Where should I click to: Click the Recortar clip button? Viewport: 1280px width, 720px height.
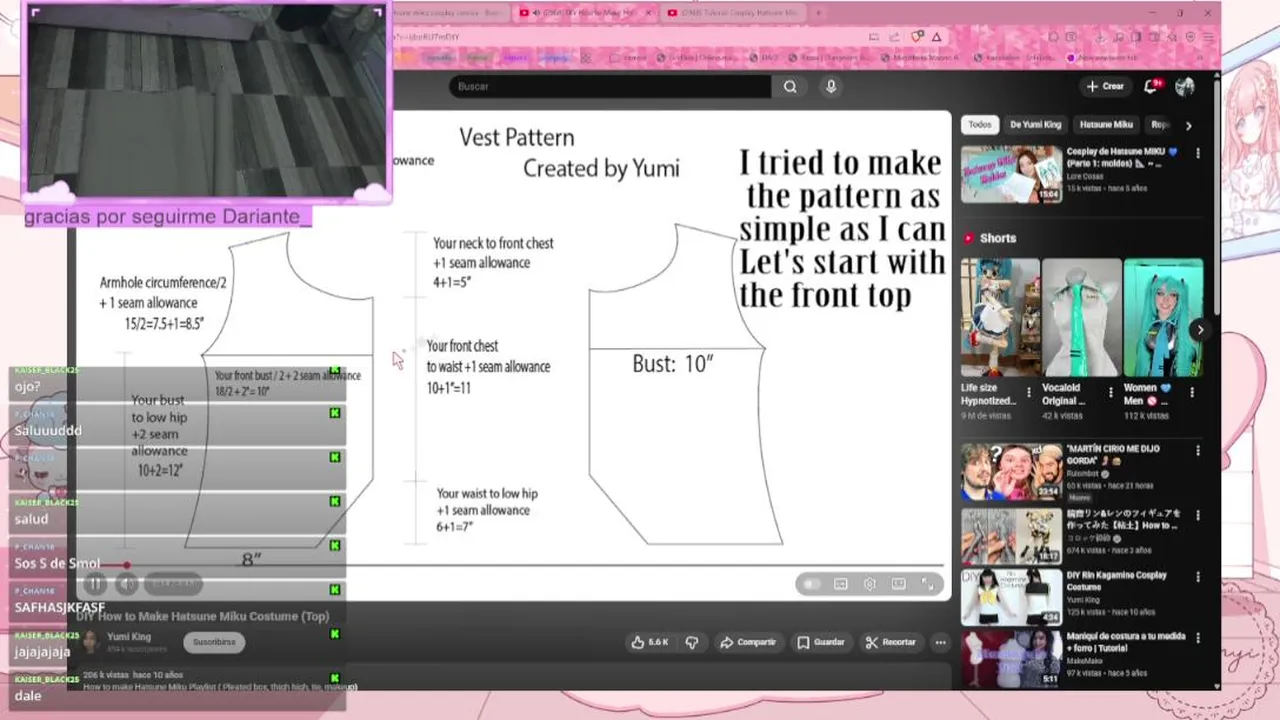890,642
